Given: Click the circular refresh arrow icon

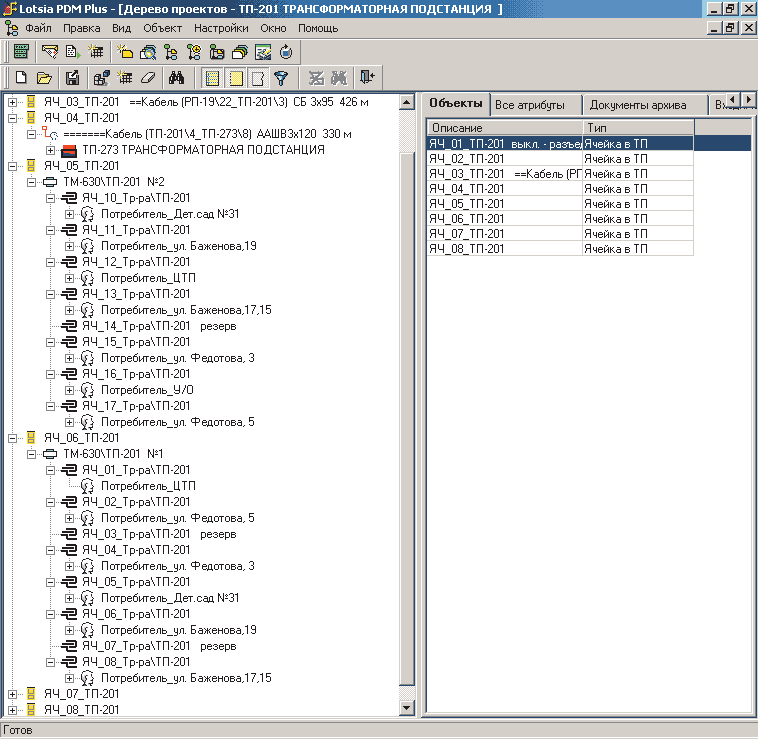Looking at the screenshot, I should coord(286,52).
